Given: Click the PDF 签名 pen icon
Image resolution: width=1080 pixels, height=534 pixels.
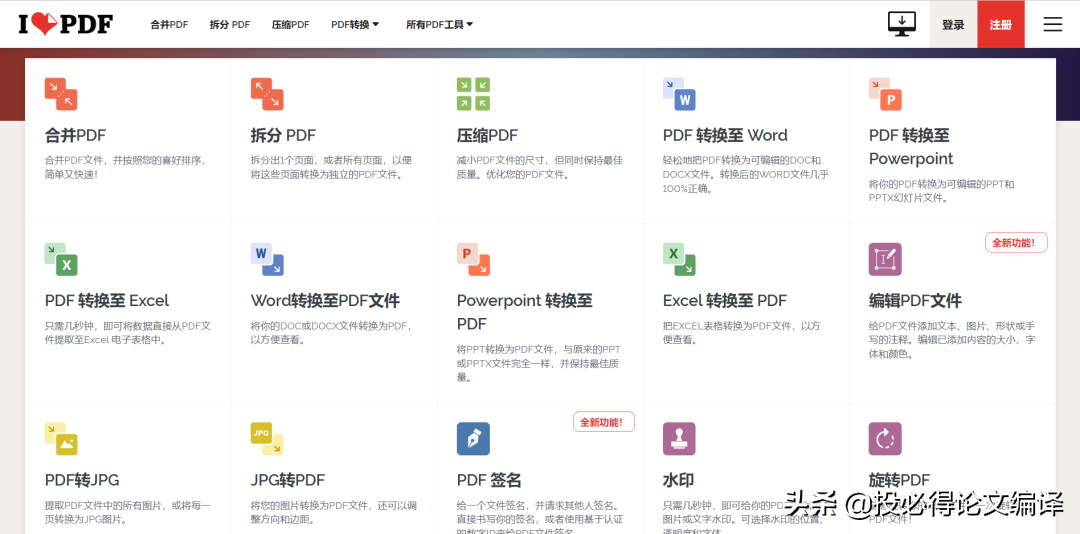Looking at the screenshot, I should [473, 438].
